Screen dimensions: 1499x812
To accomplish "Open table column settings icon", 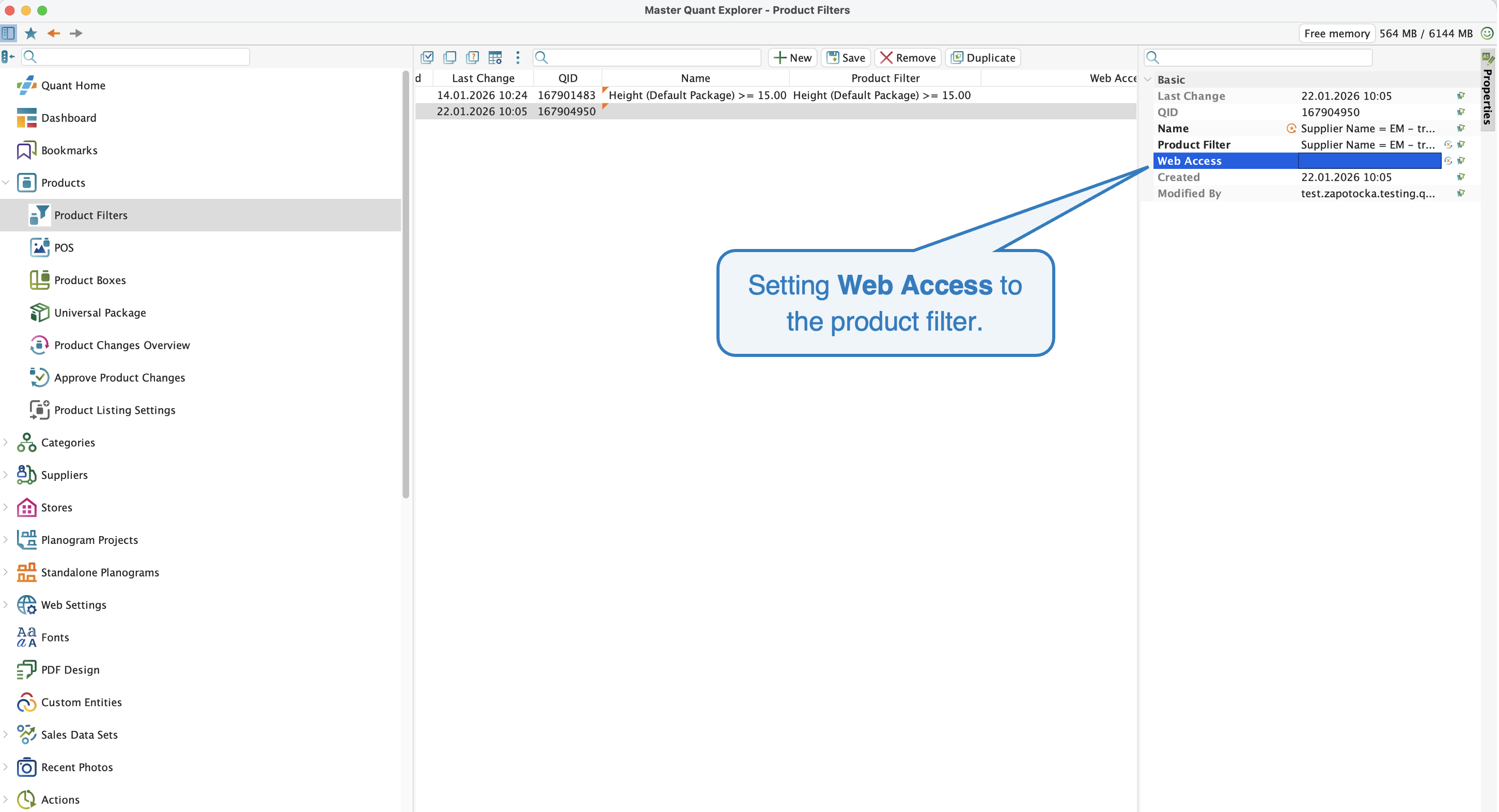I will click(x=495, y=57).
